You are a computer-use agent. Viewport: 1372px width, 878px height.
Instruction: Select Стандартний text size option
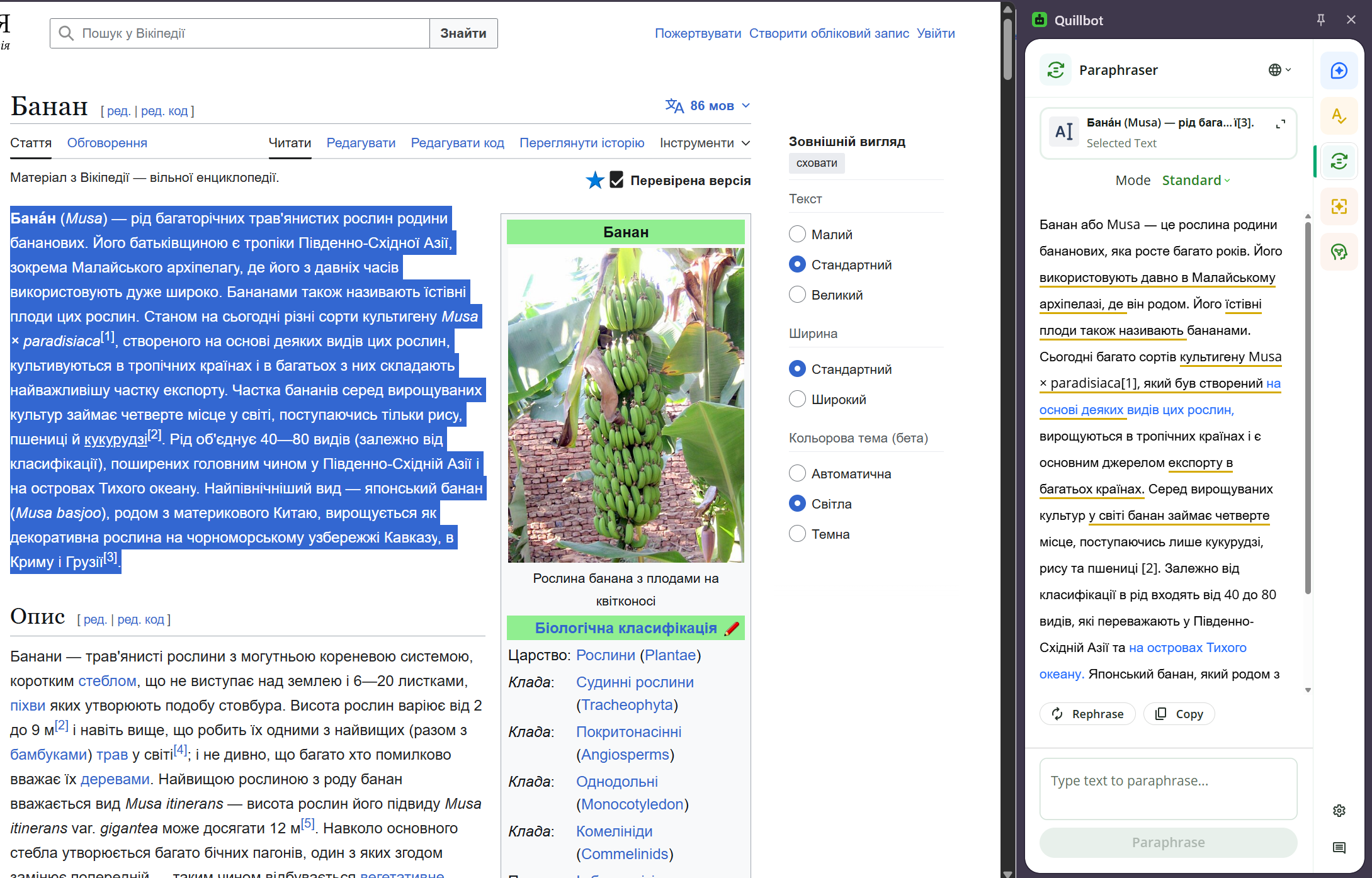797,264
